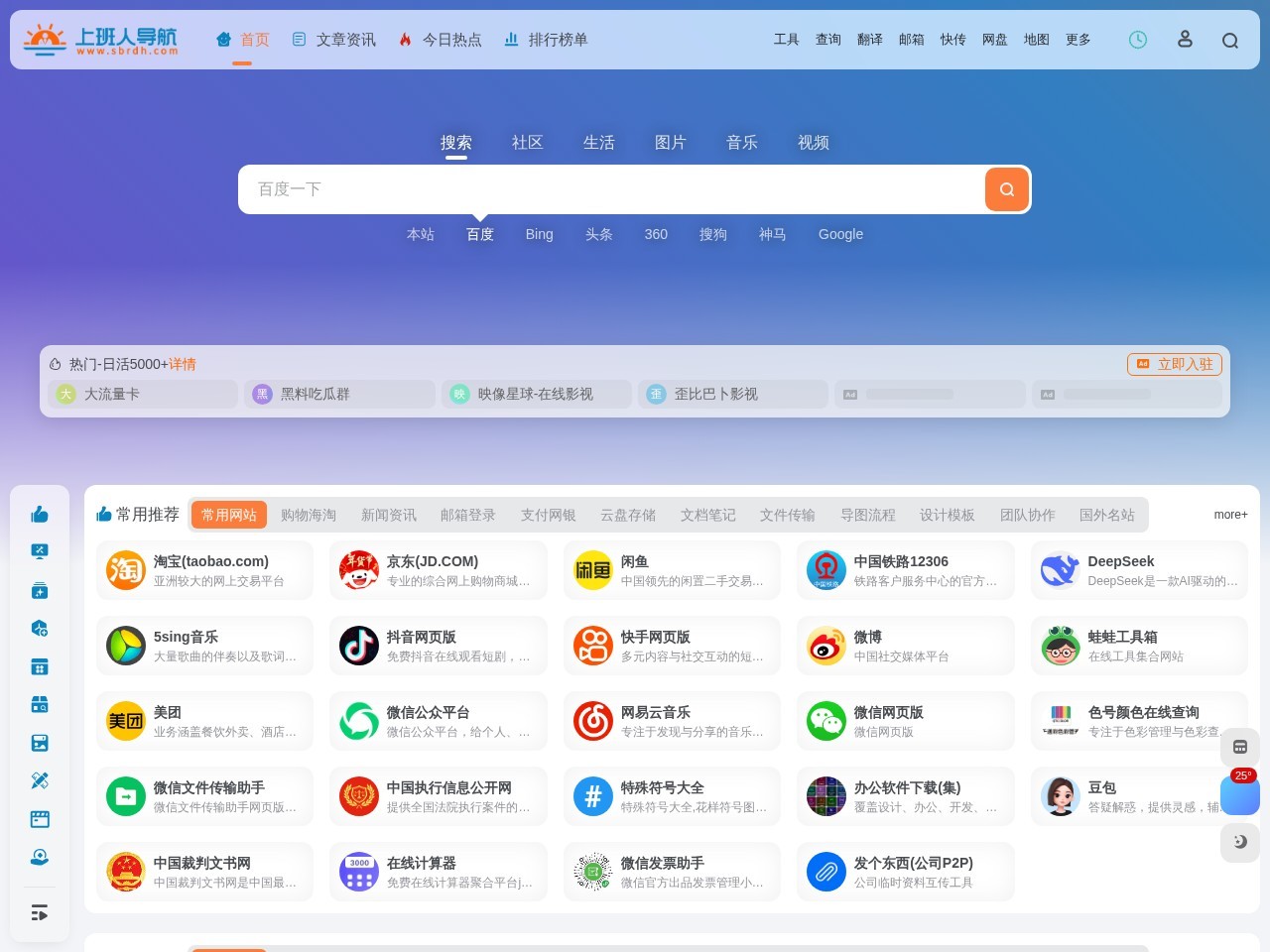Open the 抖音网页版 icon
The image size is (1270, 952).
coord(359,646)
